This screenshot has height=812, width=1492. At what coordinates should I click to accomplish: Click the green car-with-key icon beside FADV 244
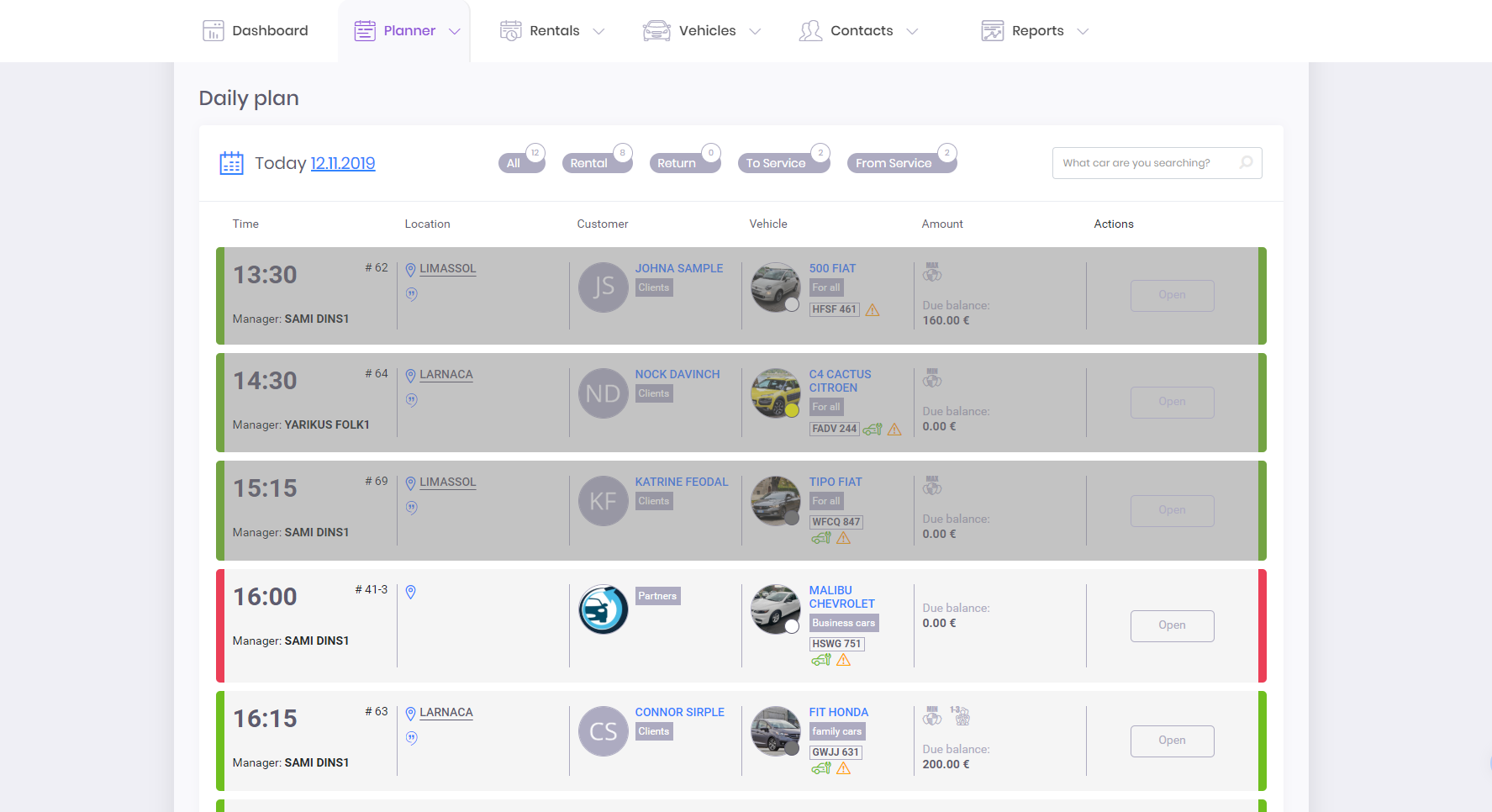point(872,429)
